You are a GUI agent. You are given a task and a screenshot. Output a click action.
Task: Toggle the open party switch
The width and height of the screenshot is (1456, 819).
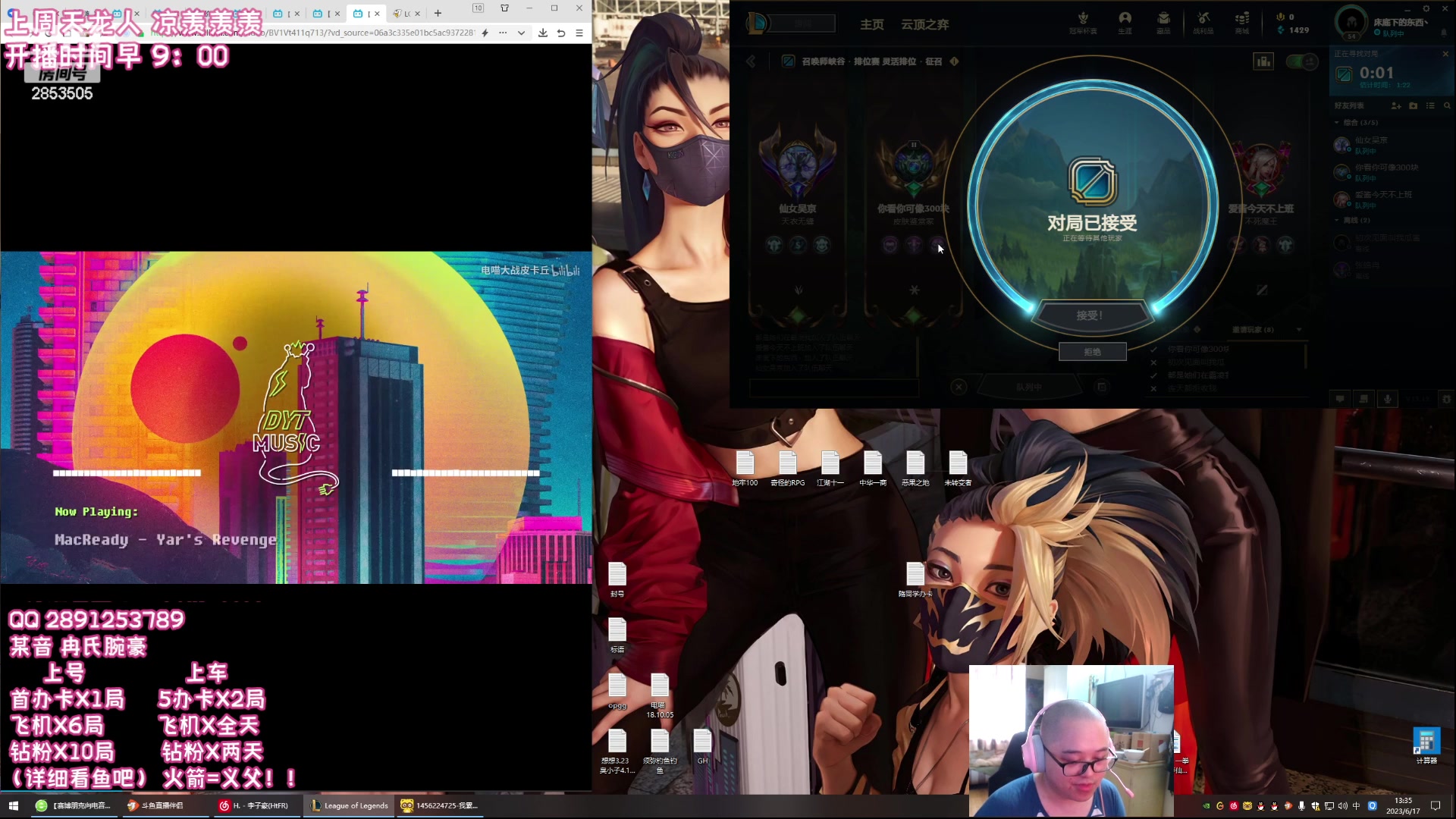pos(1303,61)
